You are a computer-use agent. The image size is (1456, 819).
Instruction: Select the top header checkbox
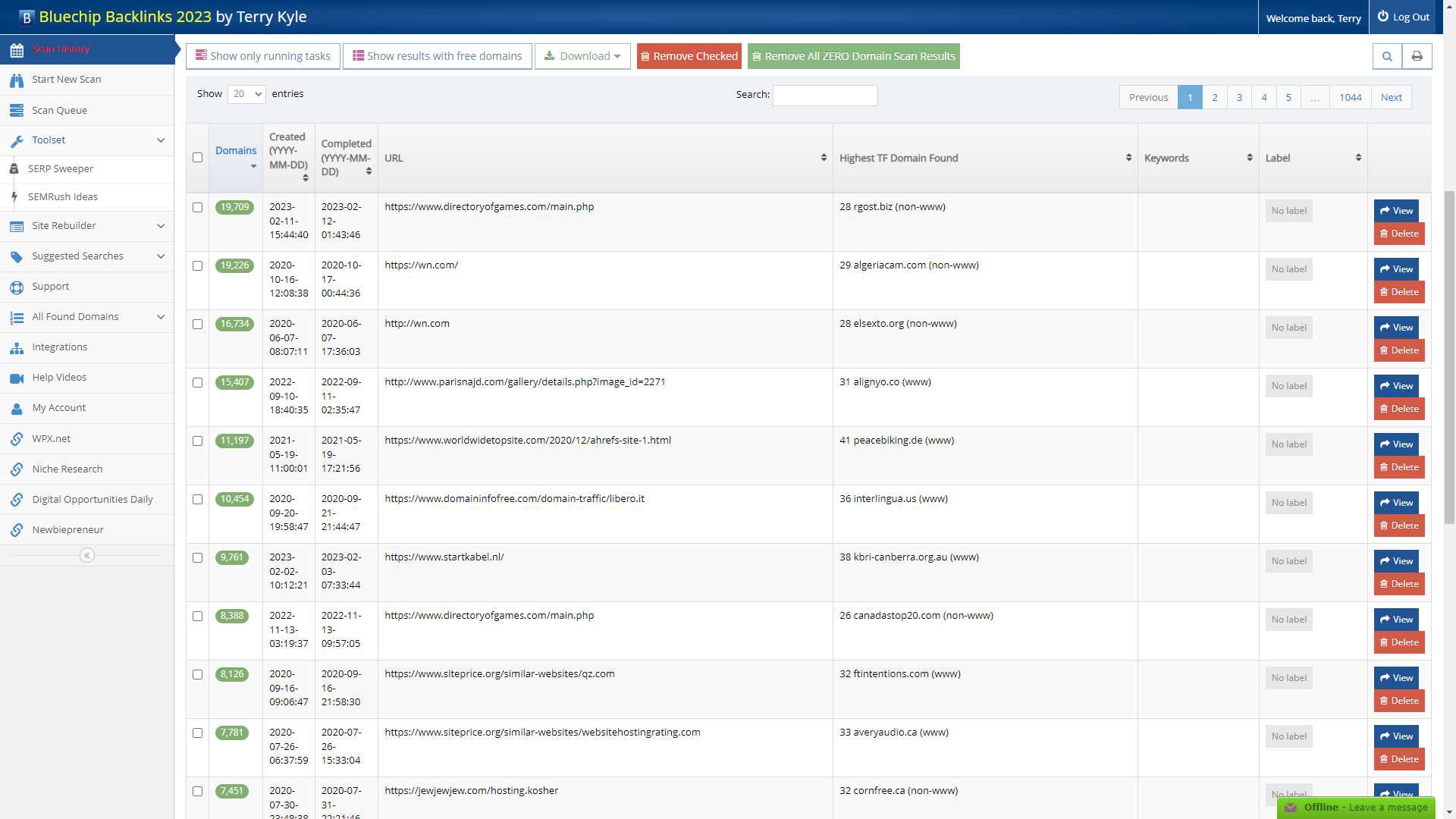197,157
